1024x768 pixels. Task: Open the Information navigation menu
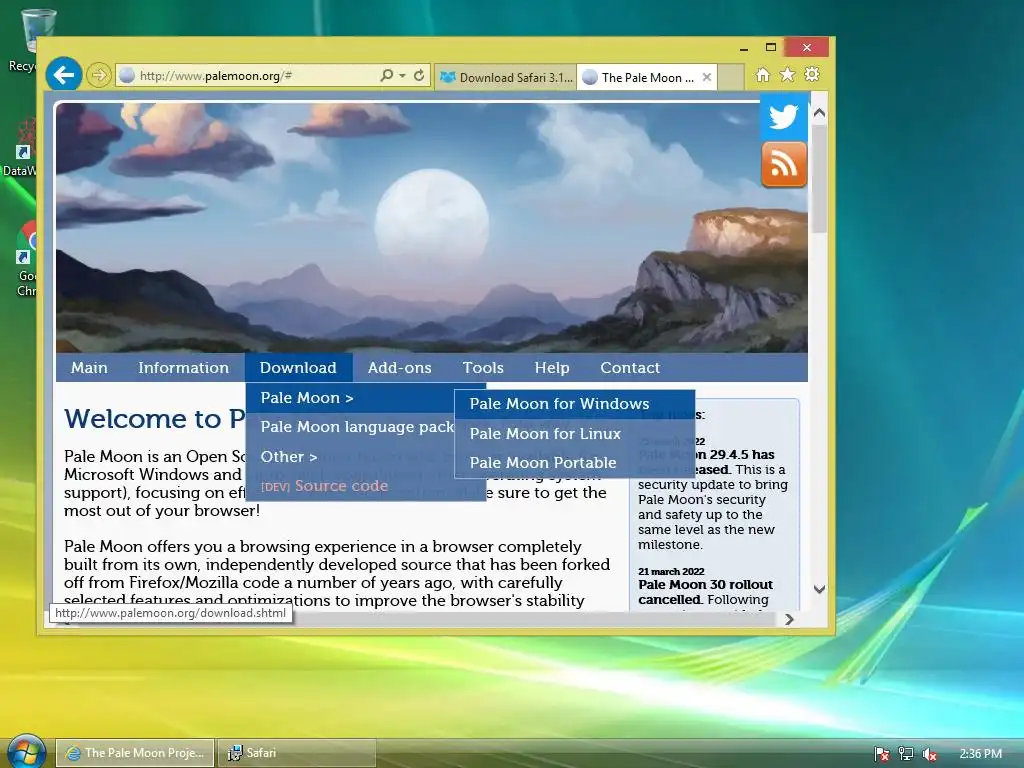(184, 368)
